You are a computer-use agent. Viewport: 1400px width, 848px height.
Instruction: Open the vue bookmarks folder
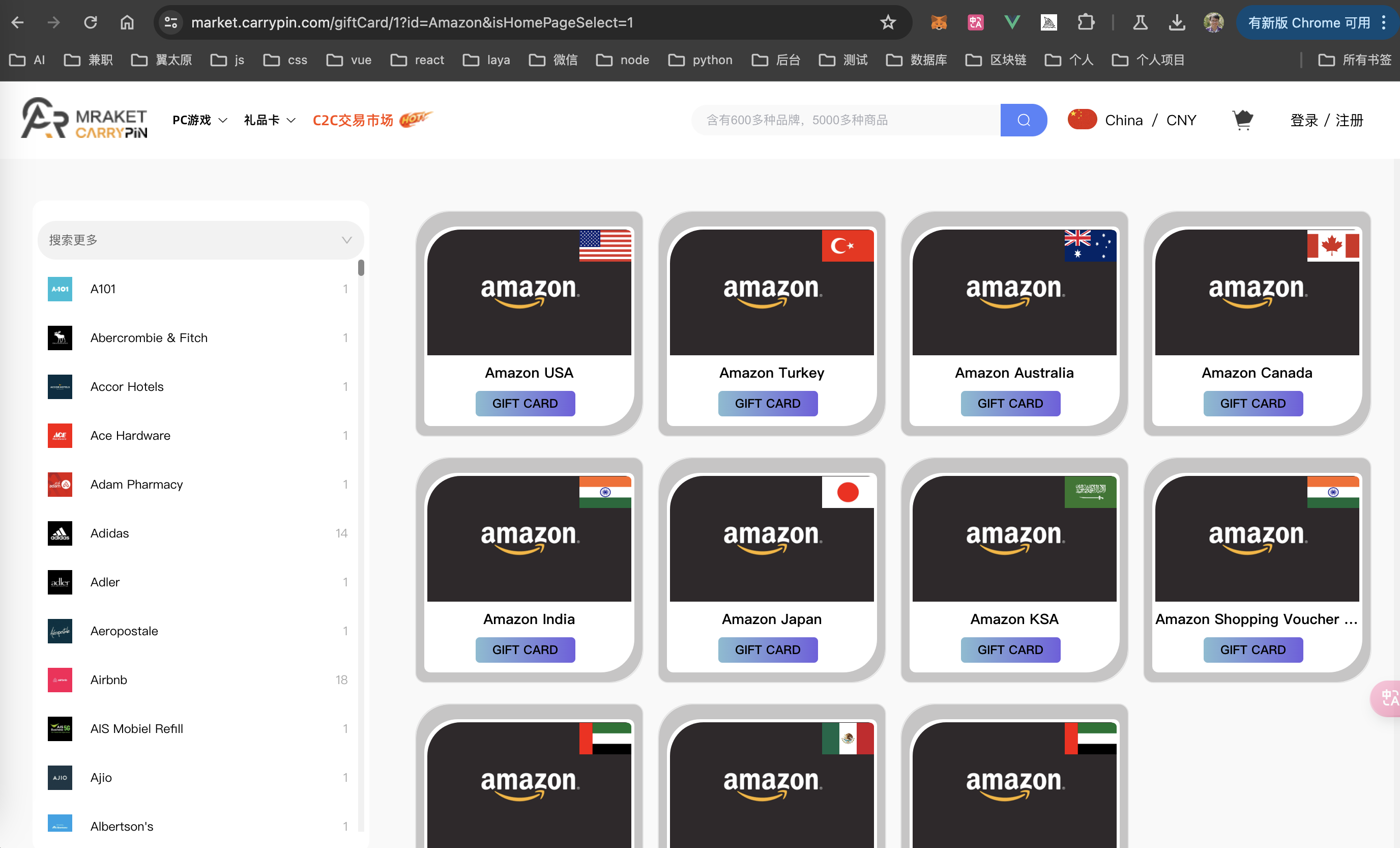point(349,60)
